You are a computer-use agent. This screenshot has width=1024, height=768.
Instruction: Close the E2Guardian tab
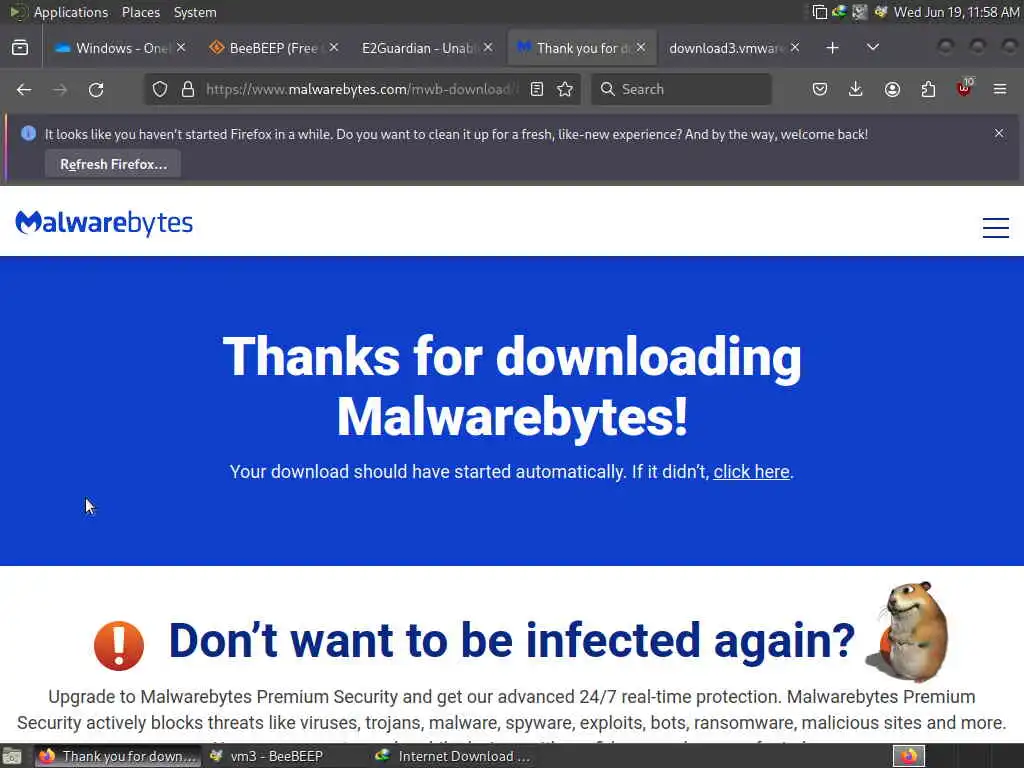[488, 47]
